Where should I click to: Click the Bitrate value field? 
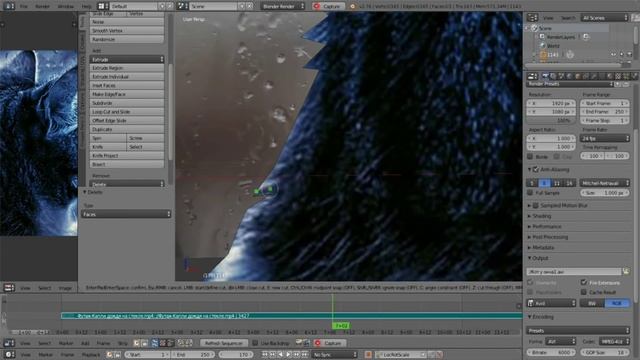pos(551,352)
